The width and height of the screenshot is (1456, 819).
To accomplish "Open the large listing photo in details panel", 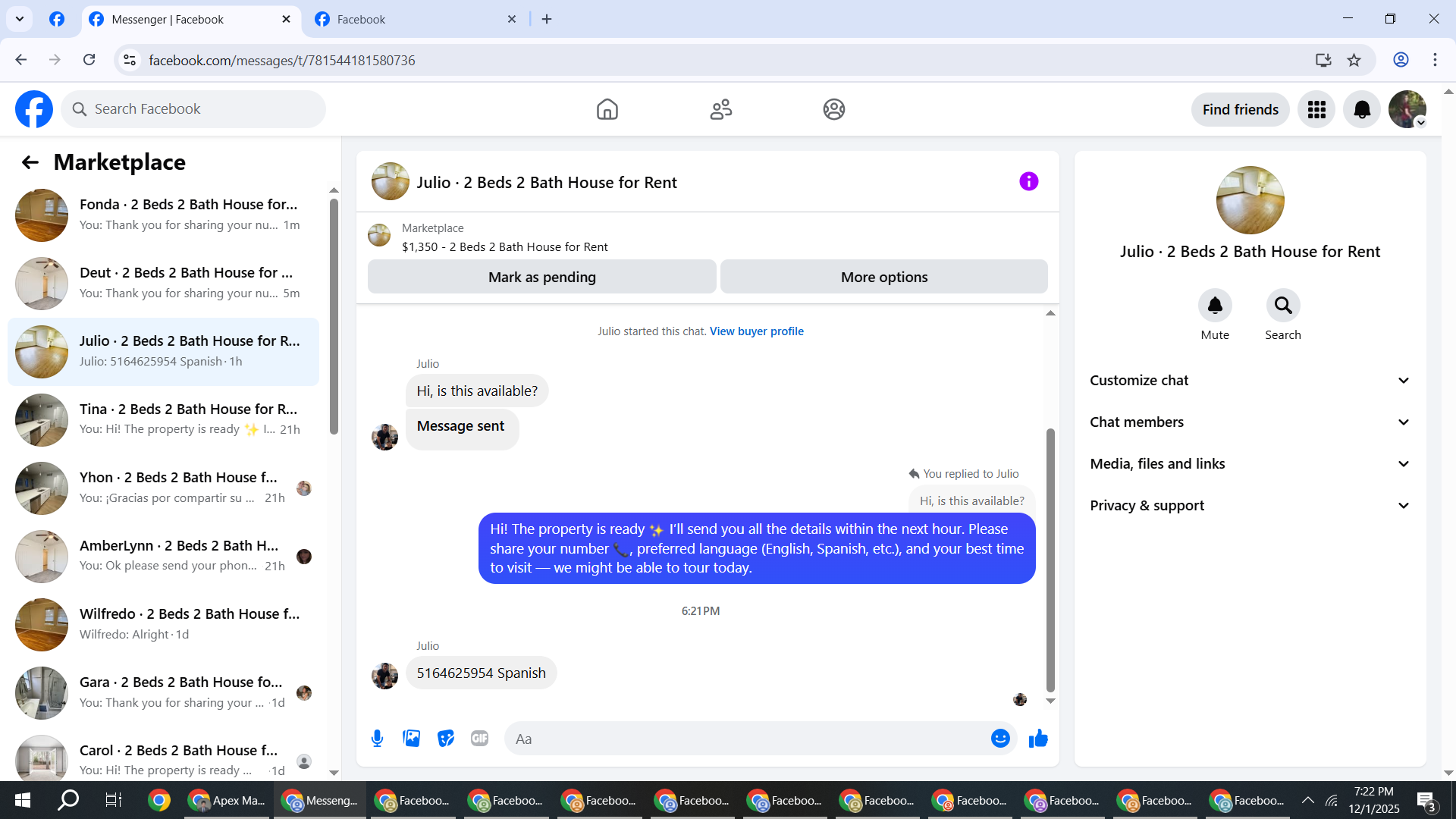I will point(1250,200).
